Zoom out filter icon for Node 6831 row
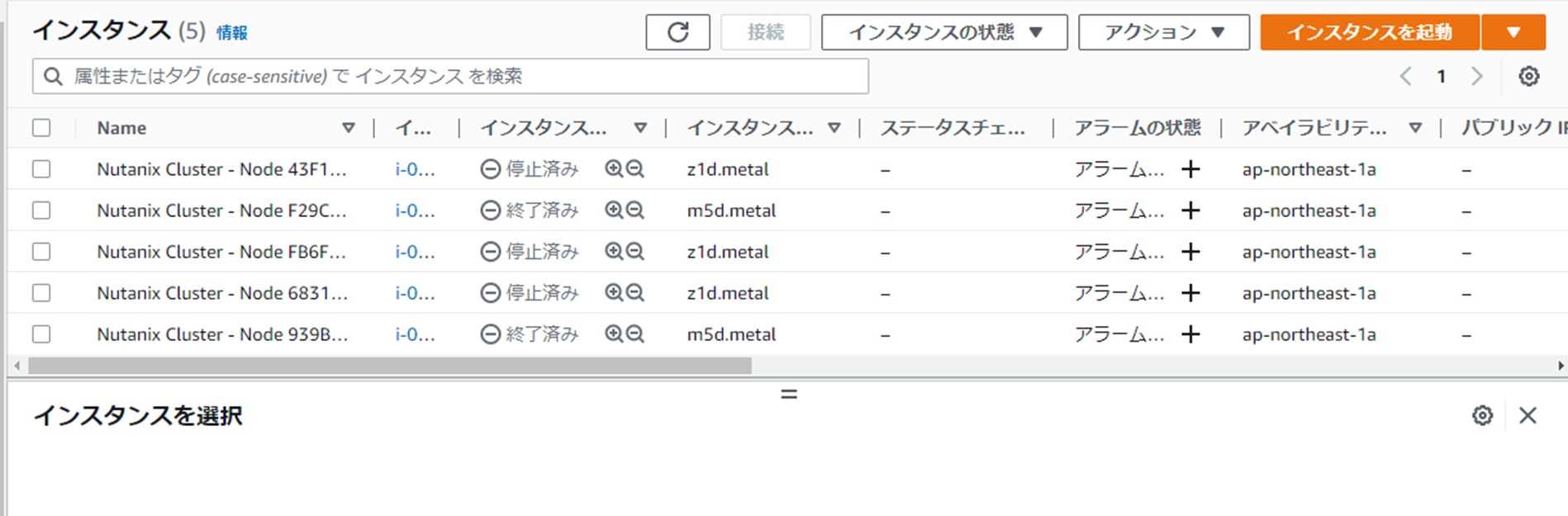 (634, 293)
